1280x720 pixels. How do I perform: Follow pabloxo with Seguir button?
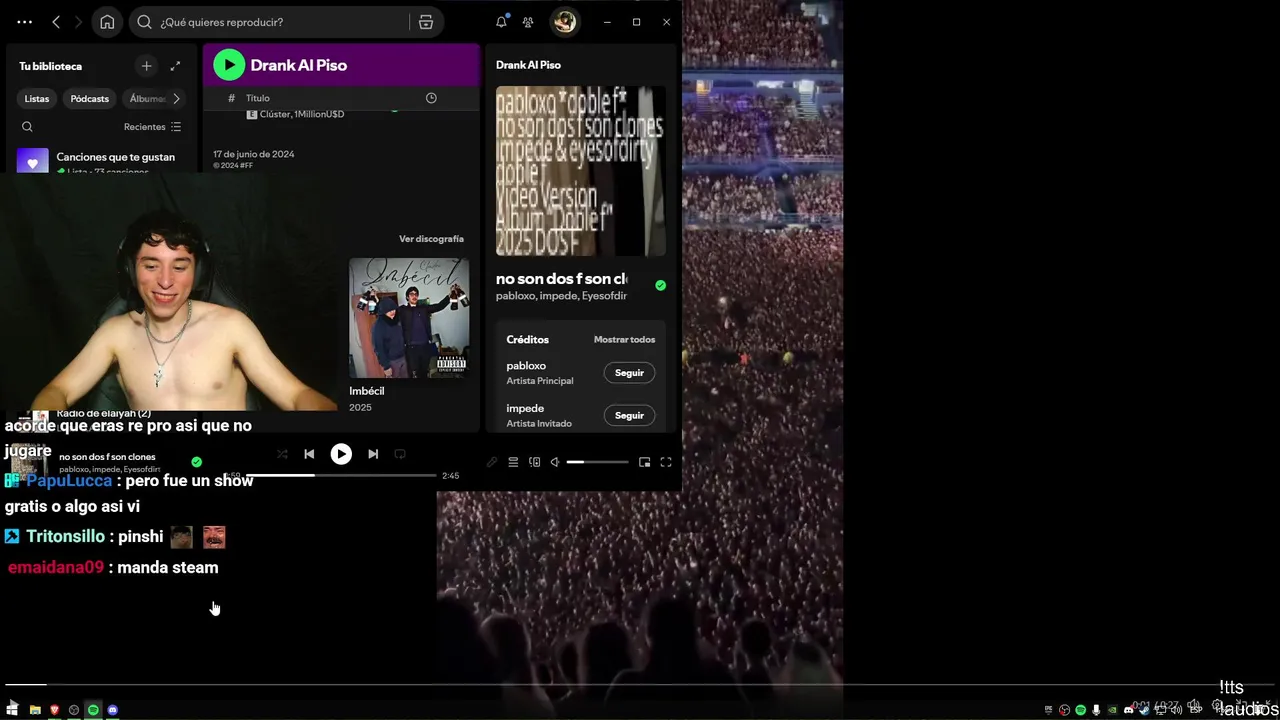click(629, 373)
